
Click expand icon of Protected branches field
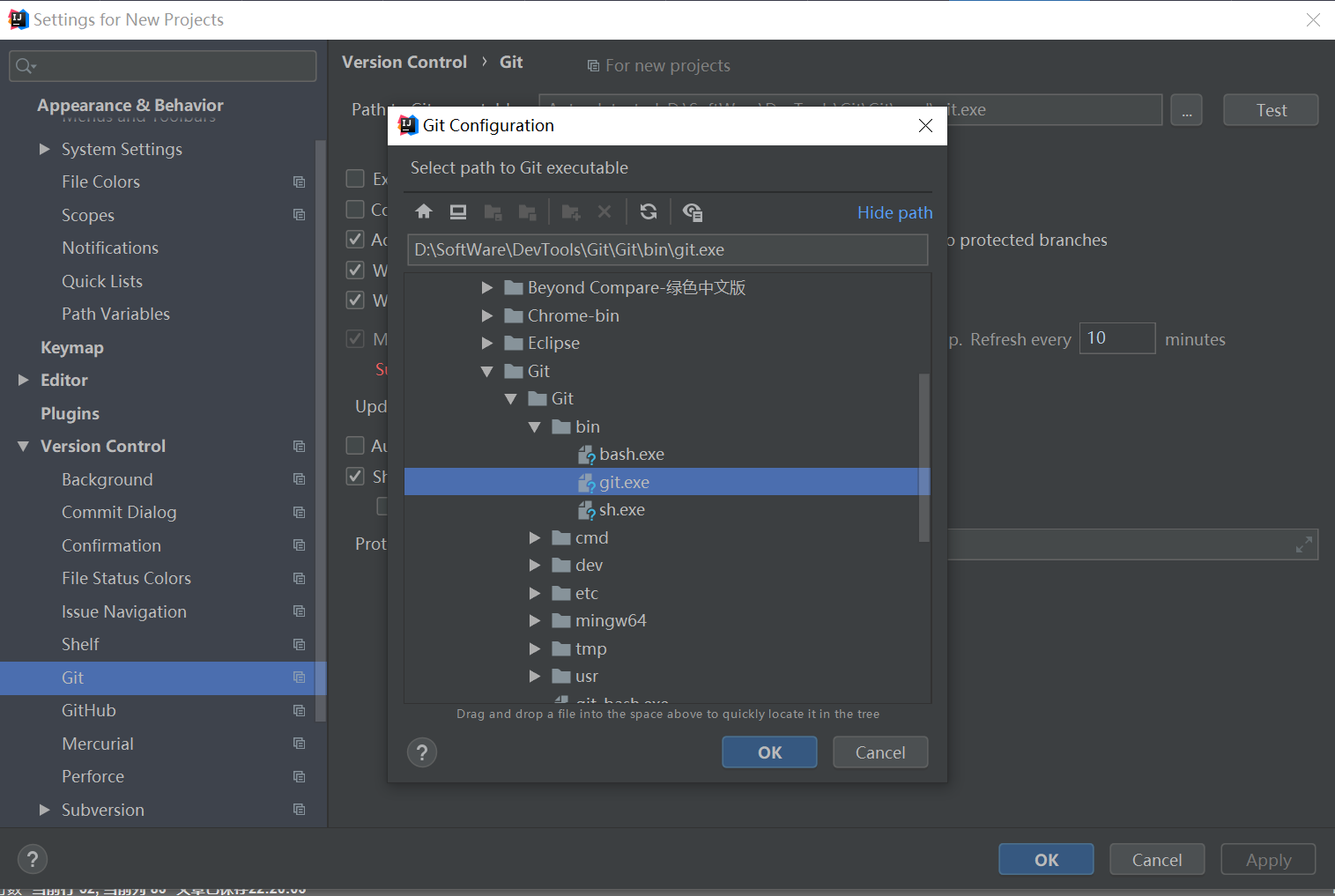coord(1304,545)
